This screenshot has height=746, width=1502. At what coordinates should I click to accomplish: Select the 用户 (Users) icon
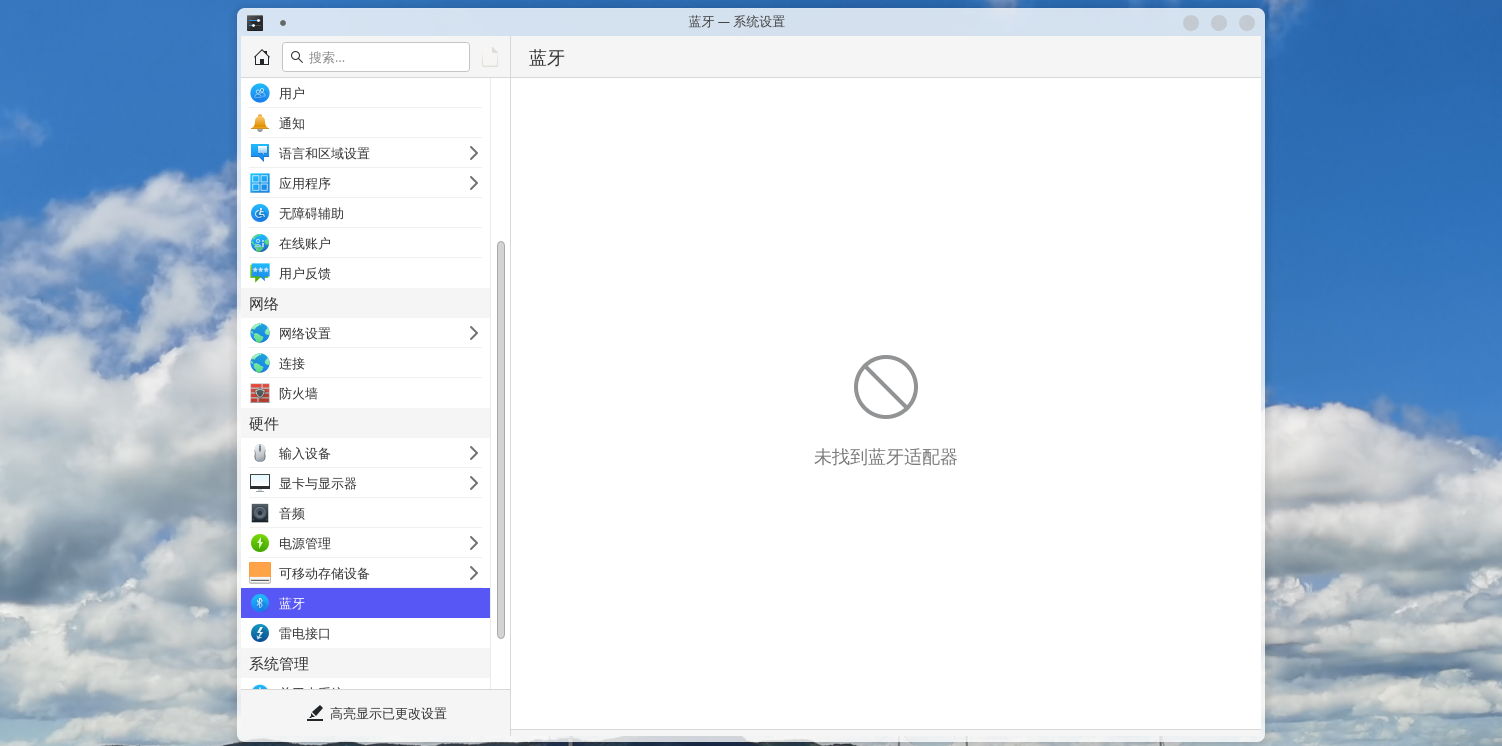point(260,93)
